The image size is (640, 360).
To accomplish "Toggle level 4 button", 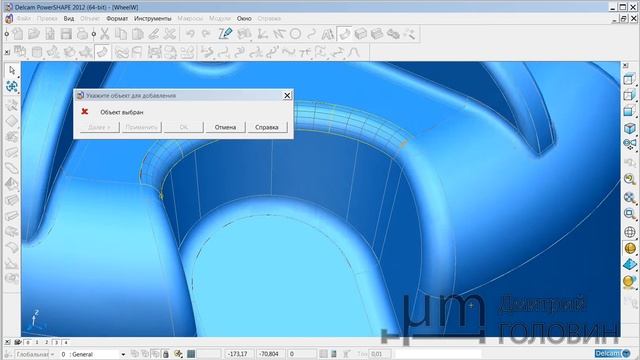I will [x=65, y=342].
